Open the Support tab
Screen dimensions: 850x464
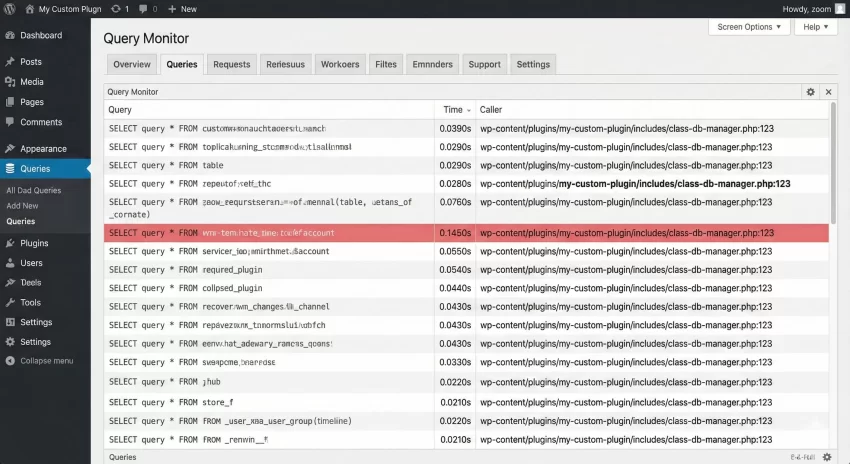point(485,64)
